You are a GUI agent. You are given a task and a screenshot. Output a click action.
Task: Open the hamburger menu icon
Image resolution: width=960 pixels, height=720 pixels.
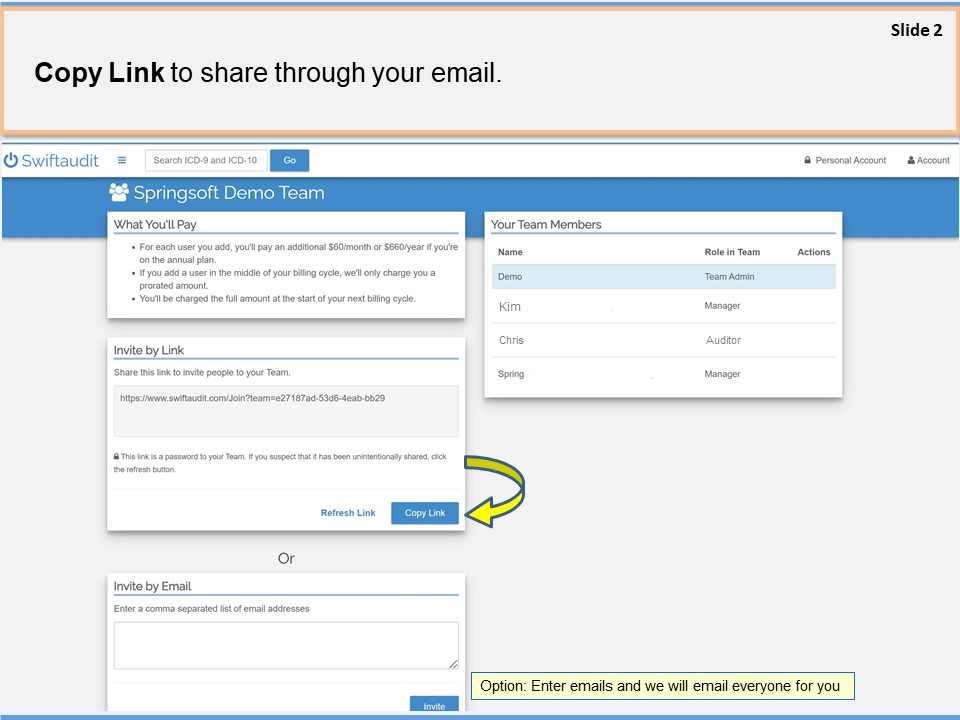122,160
